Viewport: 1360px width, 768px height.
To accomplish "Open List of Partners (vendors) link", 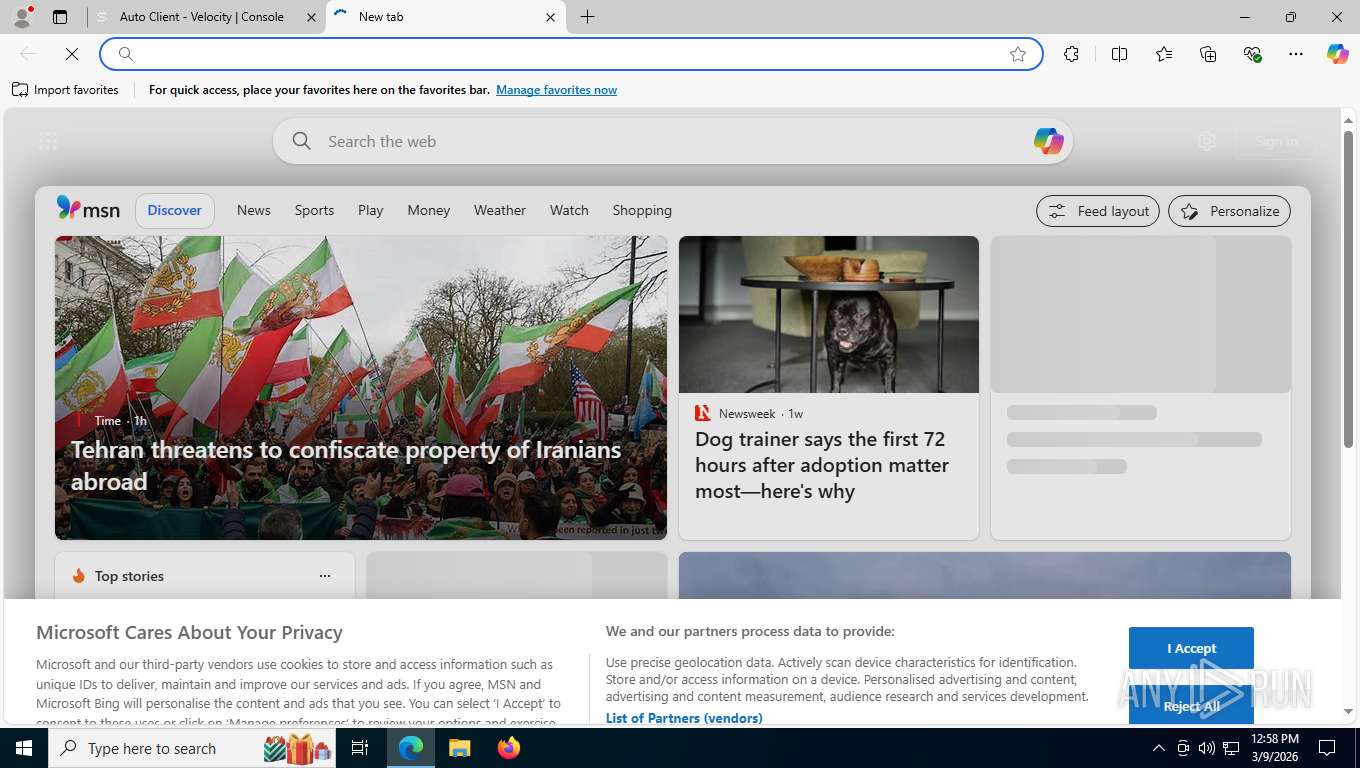I will coord(684,718).
